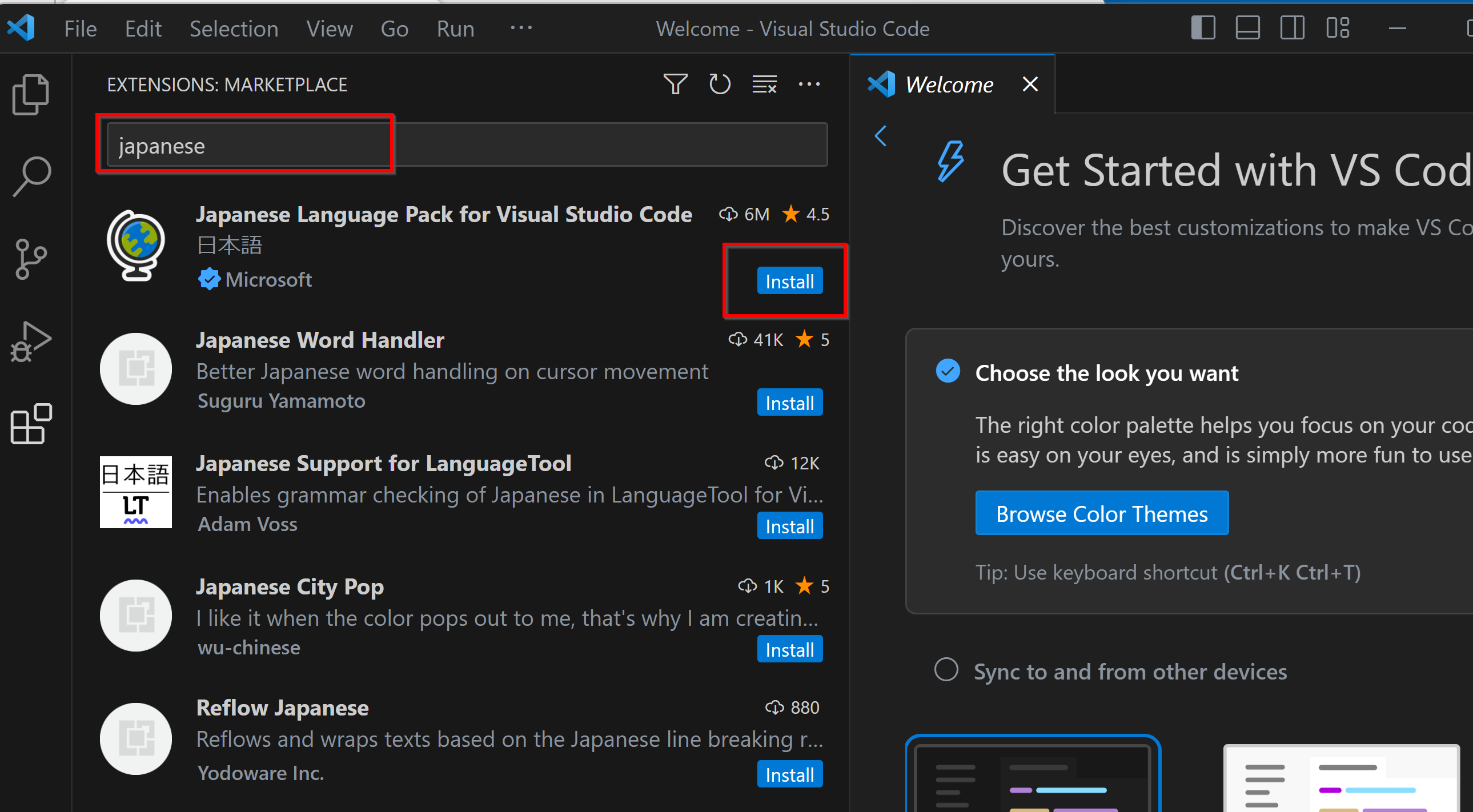Screen dimensions: 1473x812
Task: Click the wu-chinese publisher name
Action: (x=249, y=648)
